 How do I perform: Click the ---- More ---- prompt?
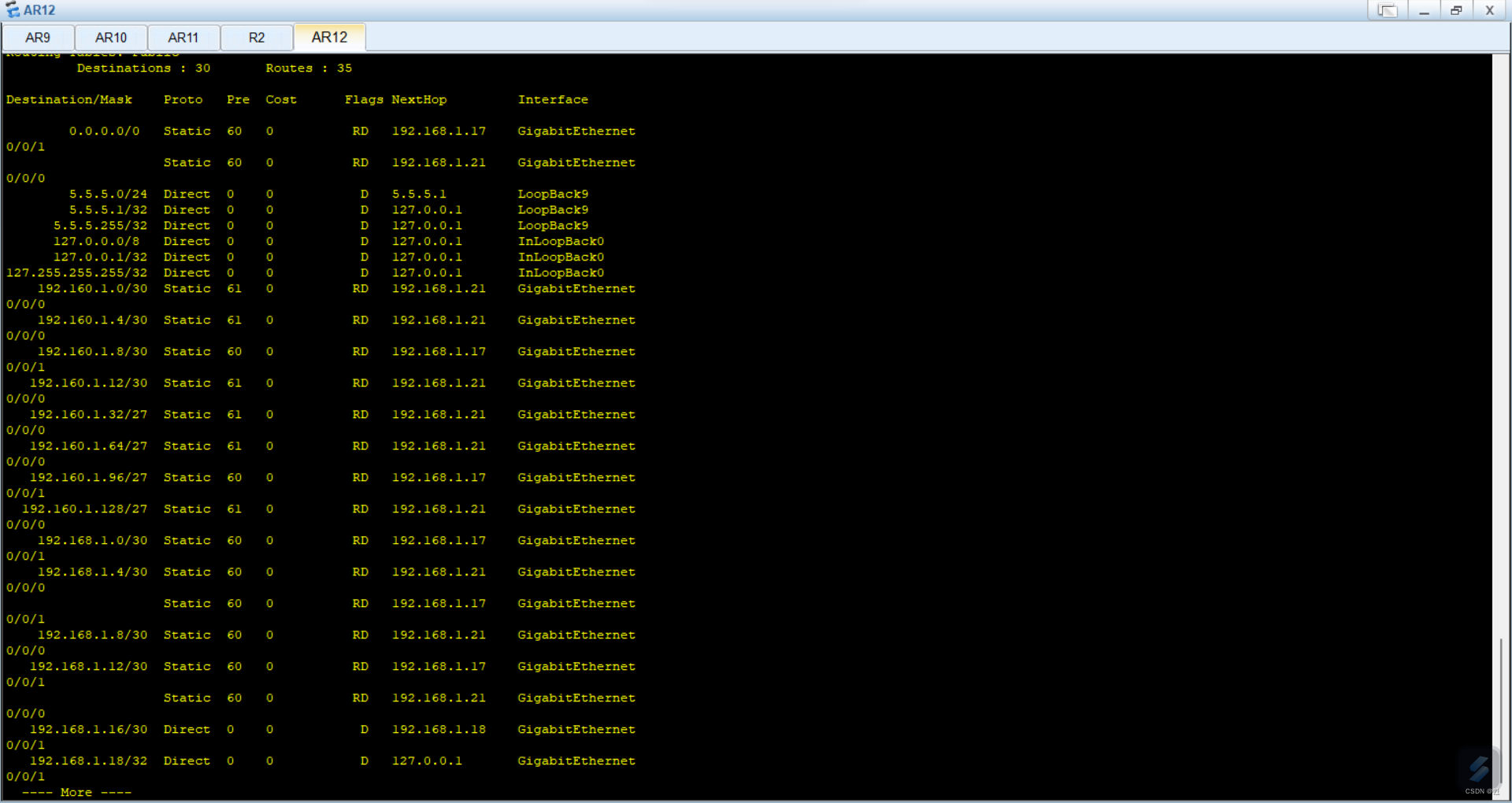[x=76, y=793]
